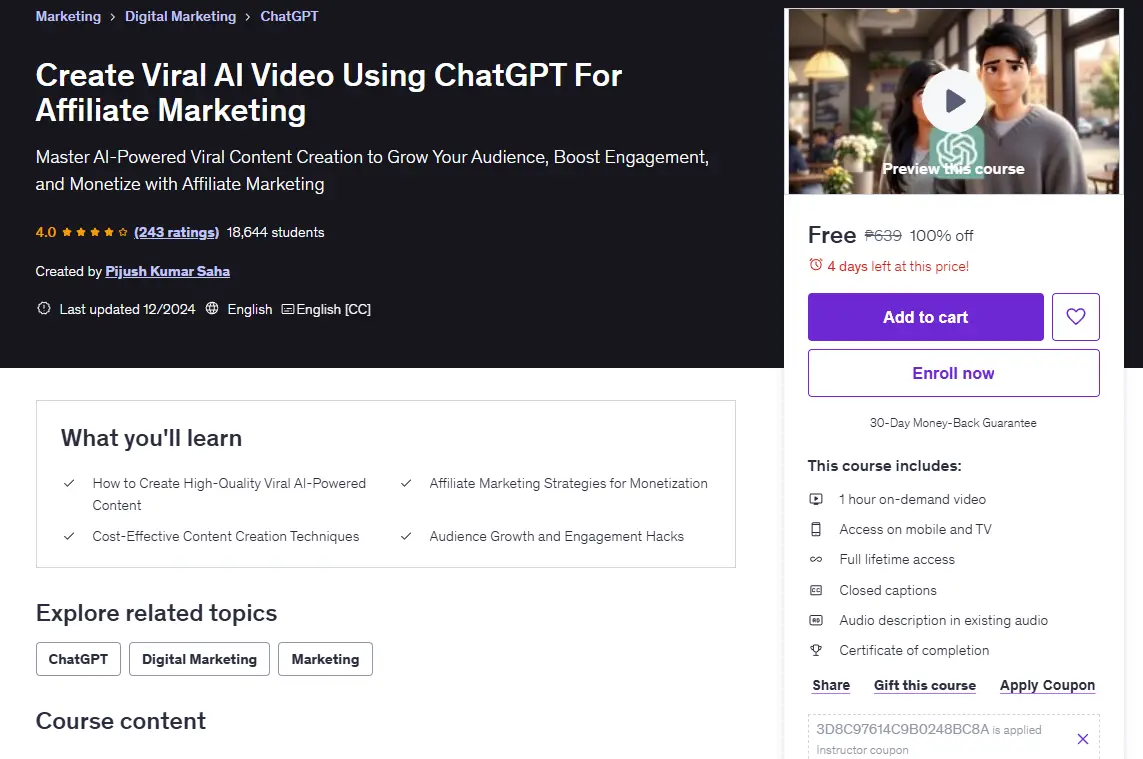Click Apply Coupon link

1048,685
